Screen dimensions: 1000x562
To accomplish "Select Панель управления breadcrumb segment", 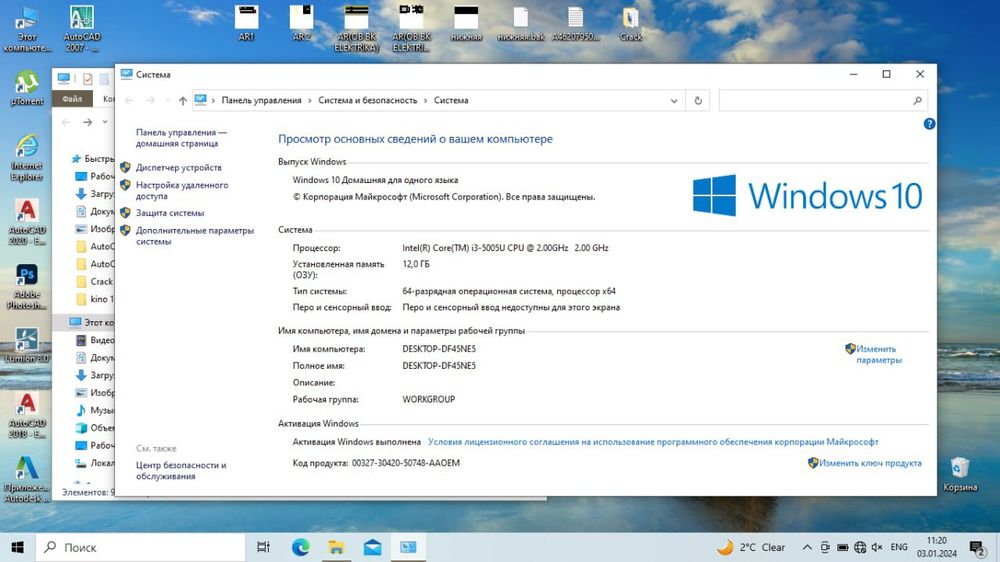I will pyautogui.click(x=261, y=100).
